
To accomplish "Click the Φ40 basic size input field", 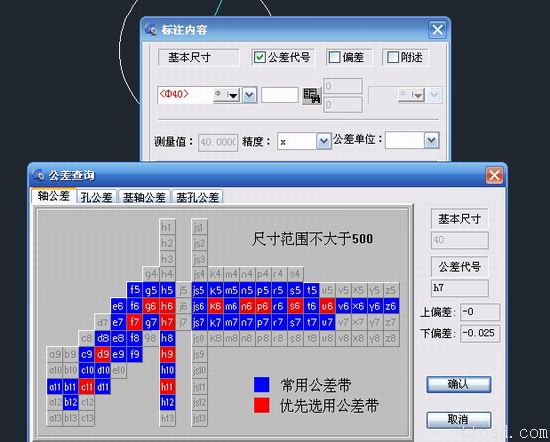I will point(186,95).
